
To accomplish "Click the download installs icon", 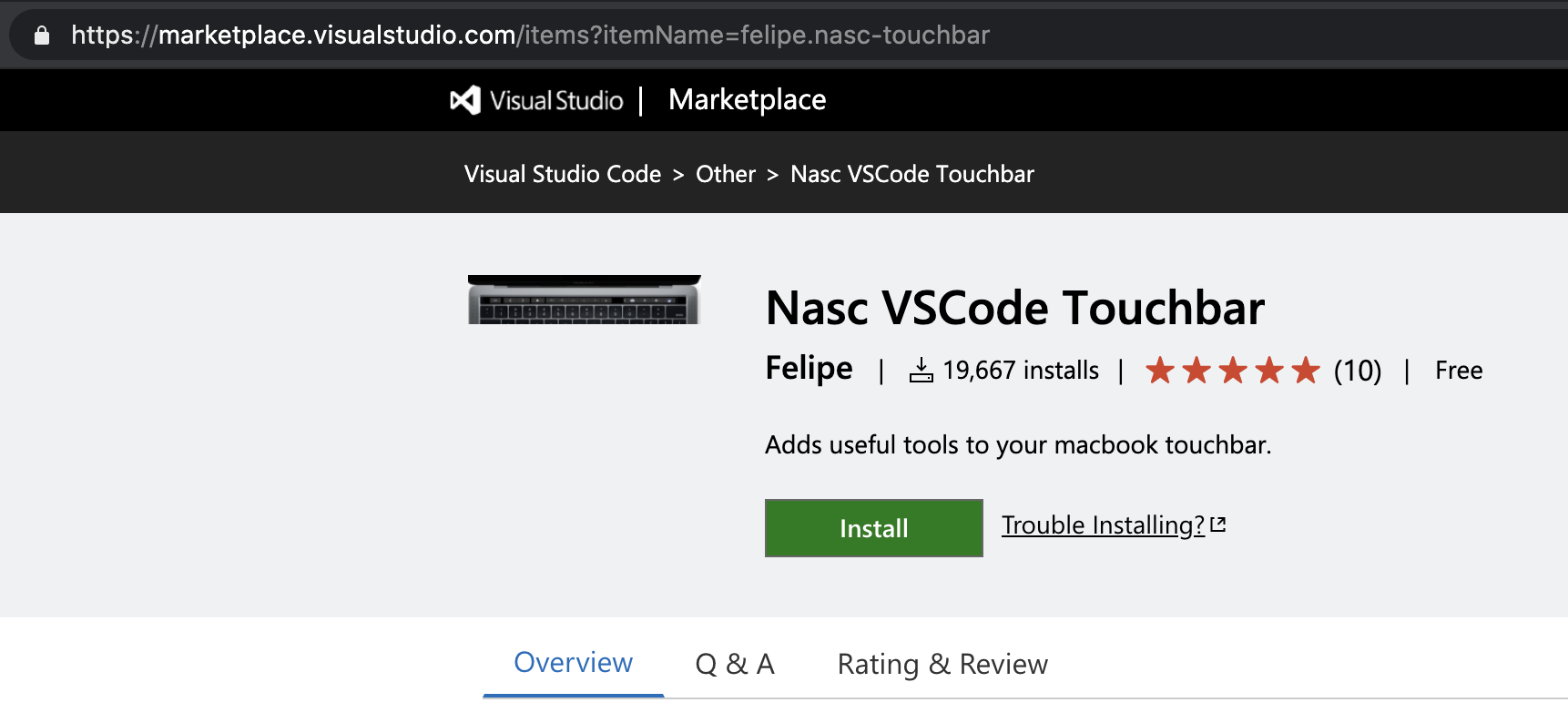I will point(921,370).
